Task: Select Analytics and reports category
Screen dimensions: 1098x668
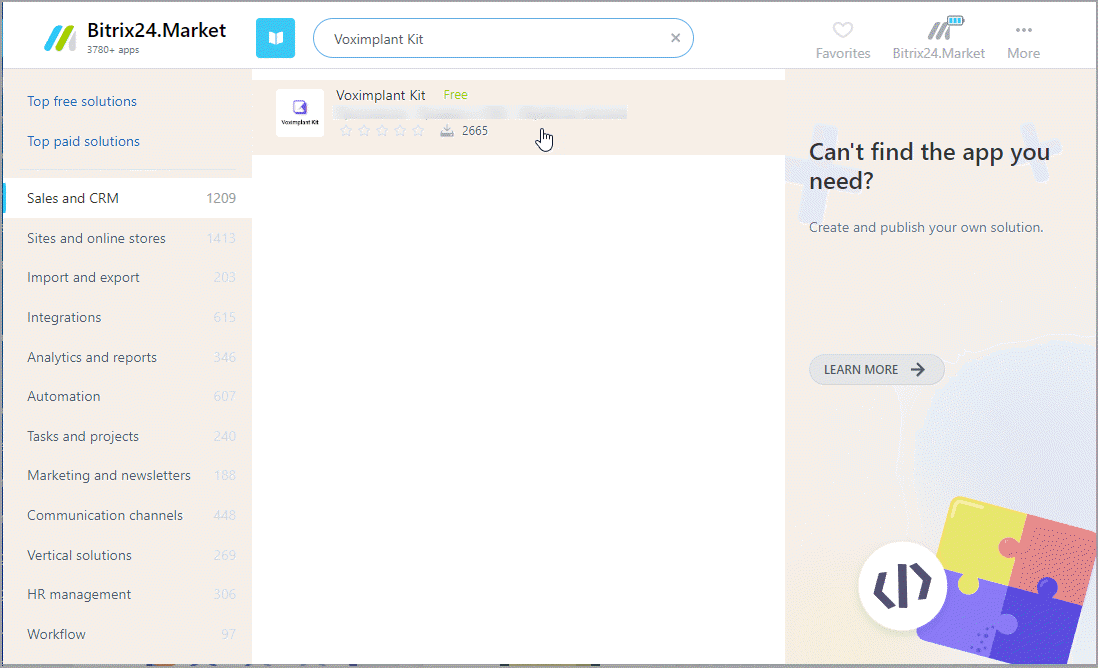Action: pyautogui.click(x=127, y=357)
